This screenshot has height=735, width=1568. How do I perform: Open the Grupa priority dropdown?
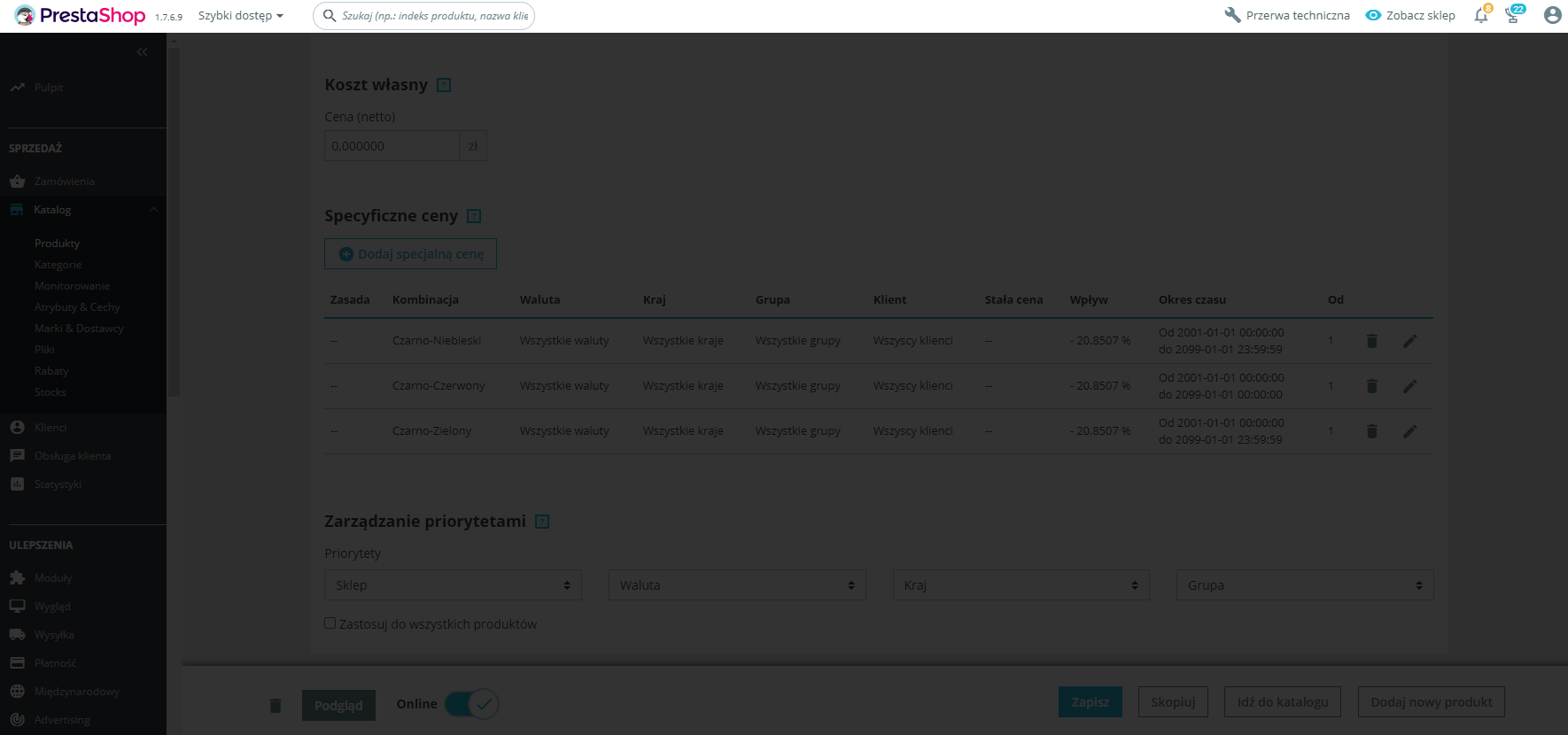(1305, 585)
